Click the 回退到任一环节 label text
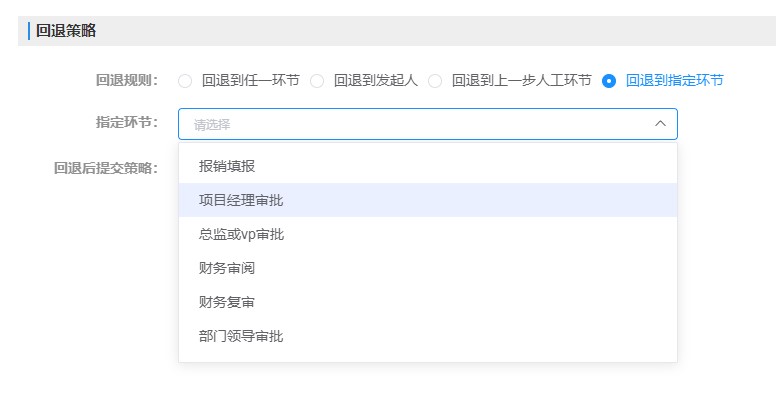 250,81
